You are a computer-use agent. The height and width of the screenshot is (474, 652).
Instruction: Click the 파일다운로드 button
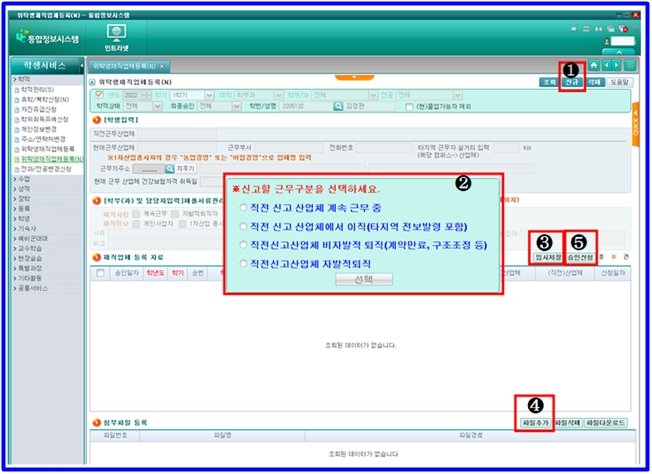605,422
